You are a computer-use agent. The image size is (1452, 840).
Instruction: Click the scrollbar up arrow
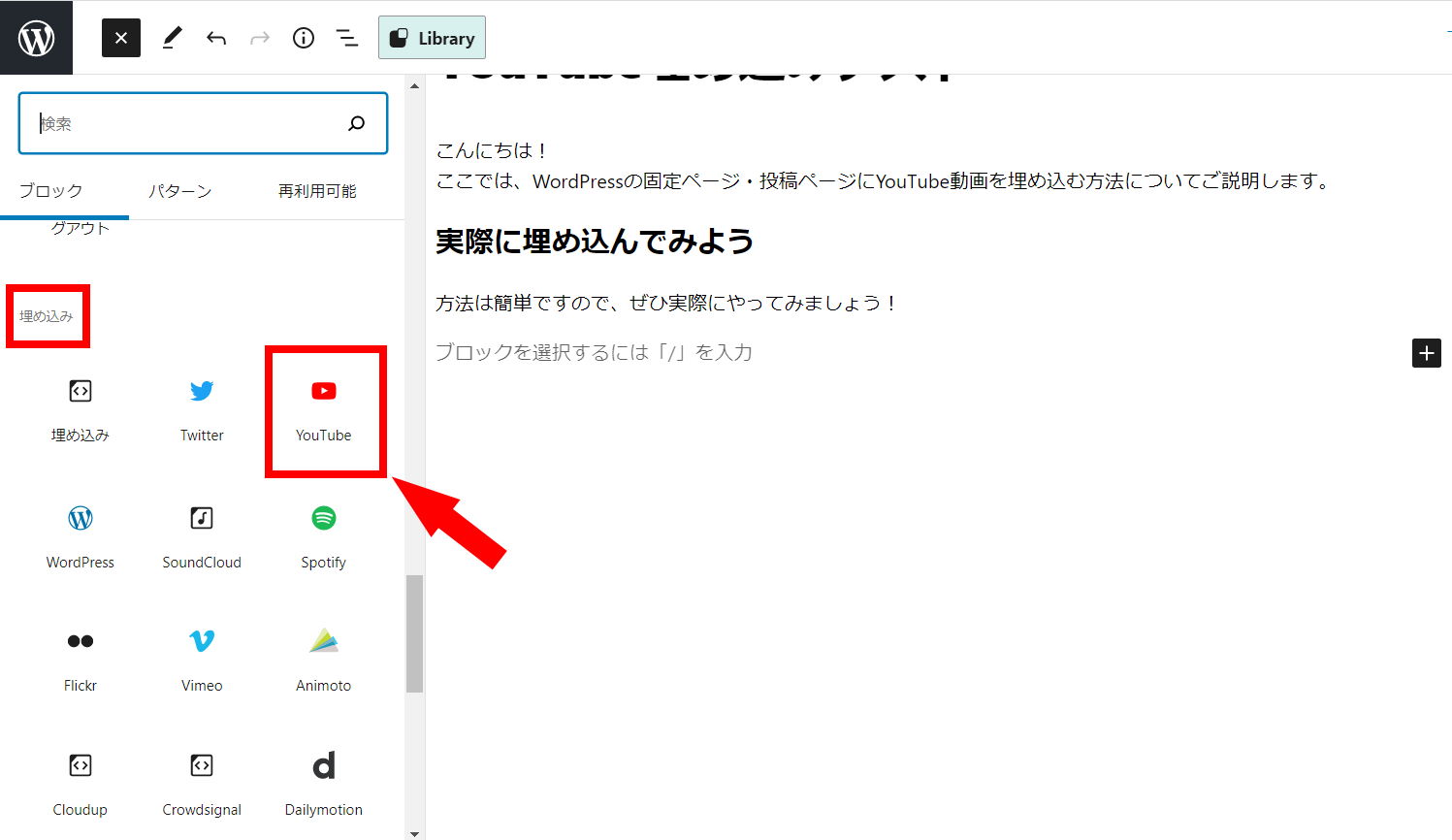coord(414,85)
